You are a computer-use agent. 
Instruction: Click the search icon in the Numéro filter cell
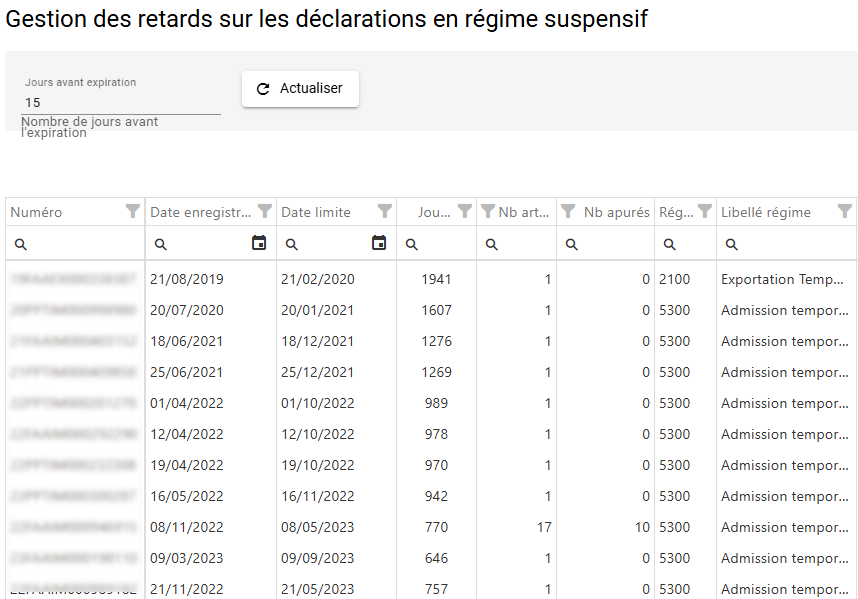coord(18,243)
